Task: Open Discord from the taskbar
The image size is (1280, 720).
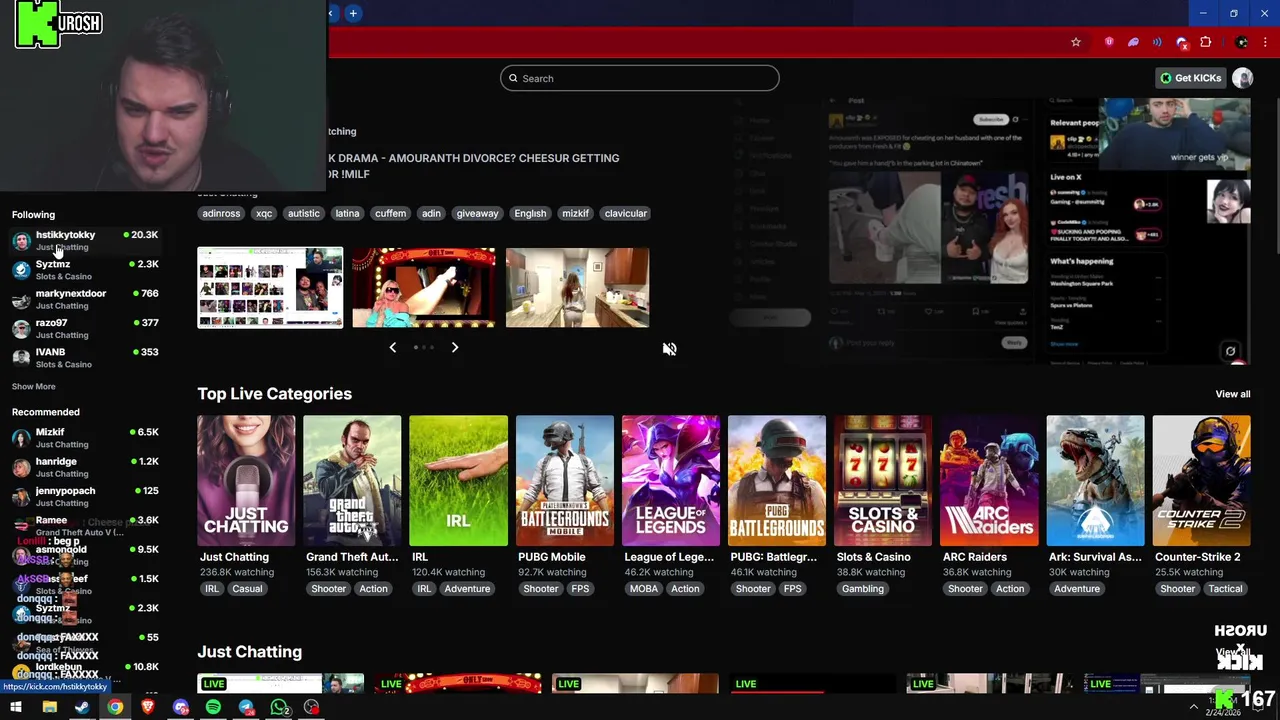Action: coord(181,707)
